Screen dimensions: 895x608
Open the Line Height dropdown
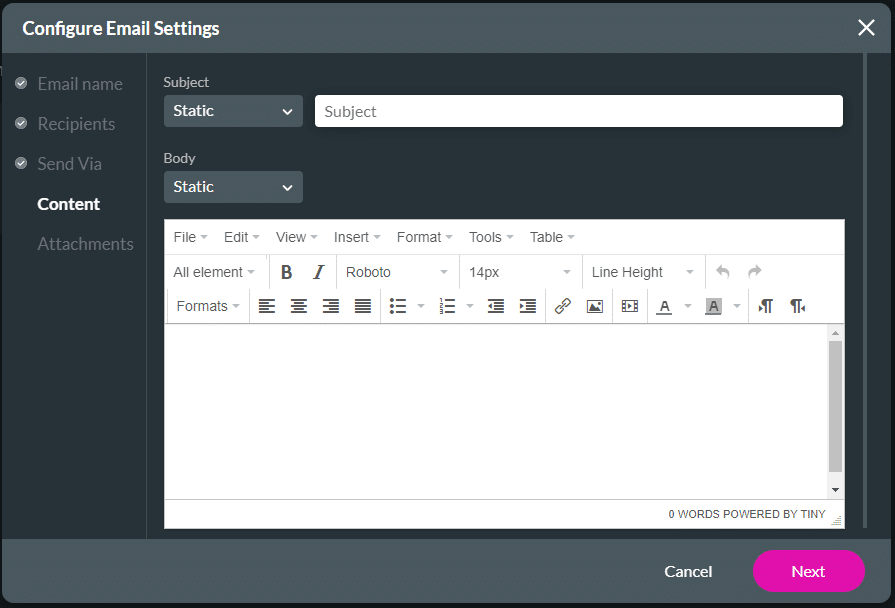[643, 271]
